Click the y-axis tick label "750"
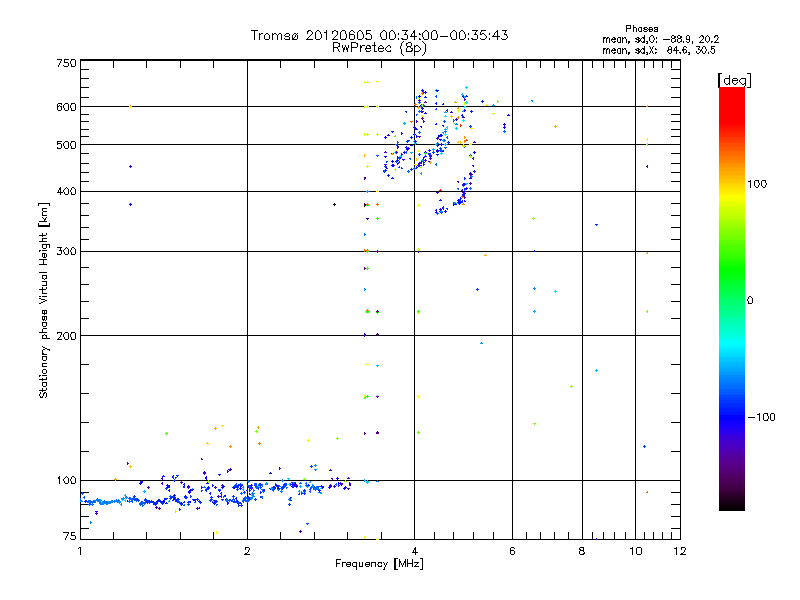 point(67,63)
